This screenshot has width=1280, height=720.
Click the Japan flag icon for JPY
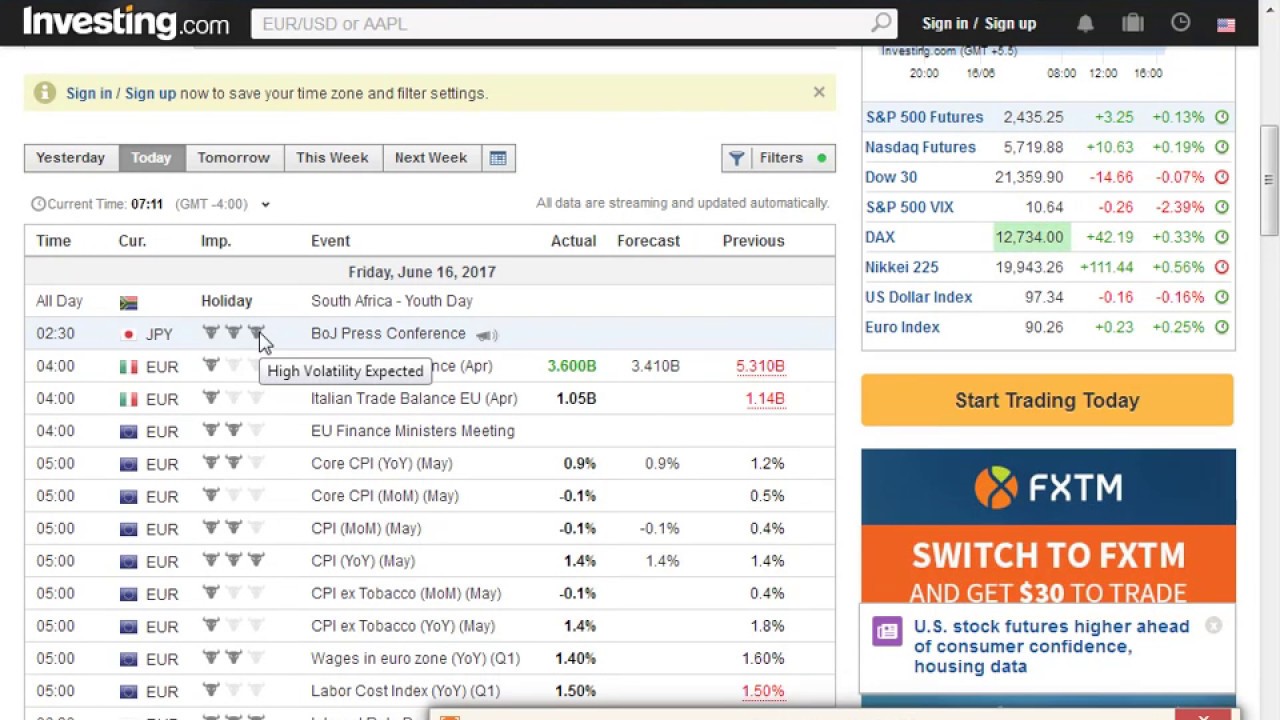128,335
